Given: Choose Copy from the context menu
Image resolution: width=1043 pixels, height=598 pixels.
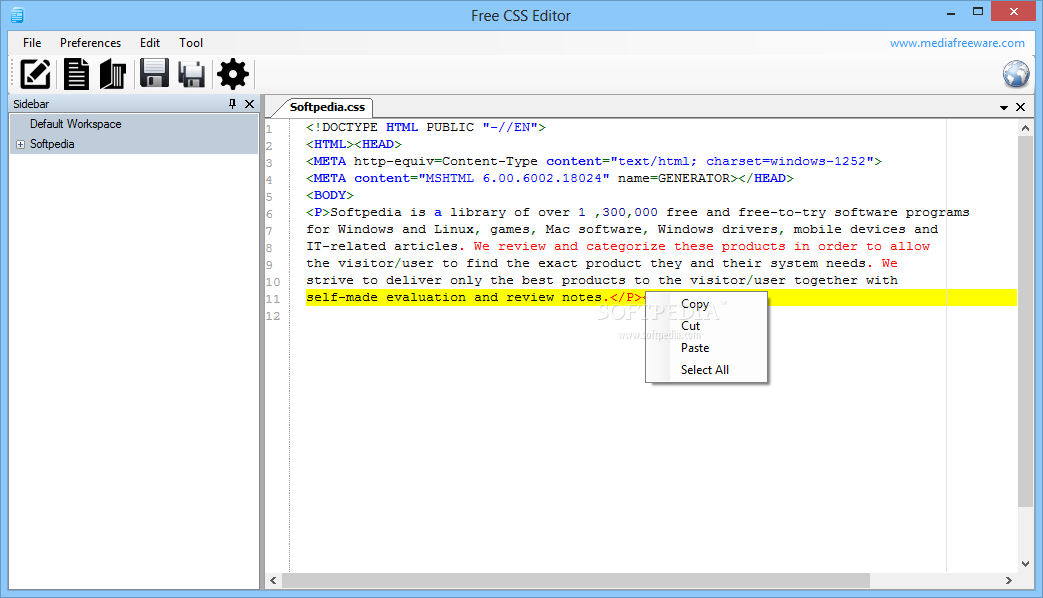Looking at the screenshot, I should coord(706,304).
